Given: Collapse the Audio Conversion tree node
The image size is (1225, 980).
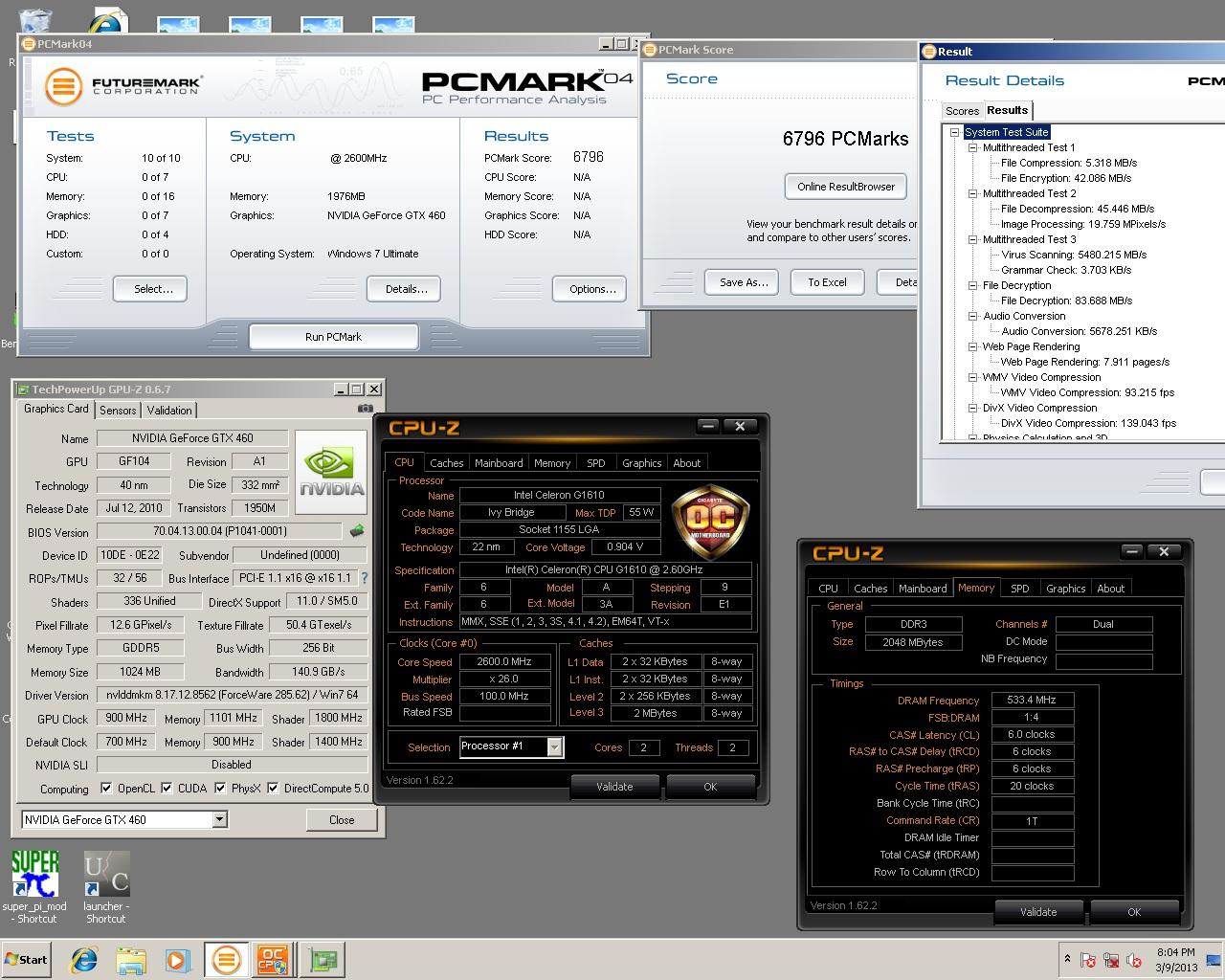Looking at the screenshot, I should (972, 316).
